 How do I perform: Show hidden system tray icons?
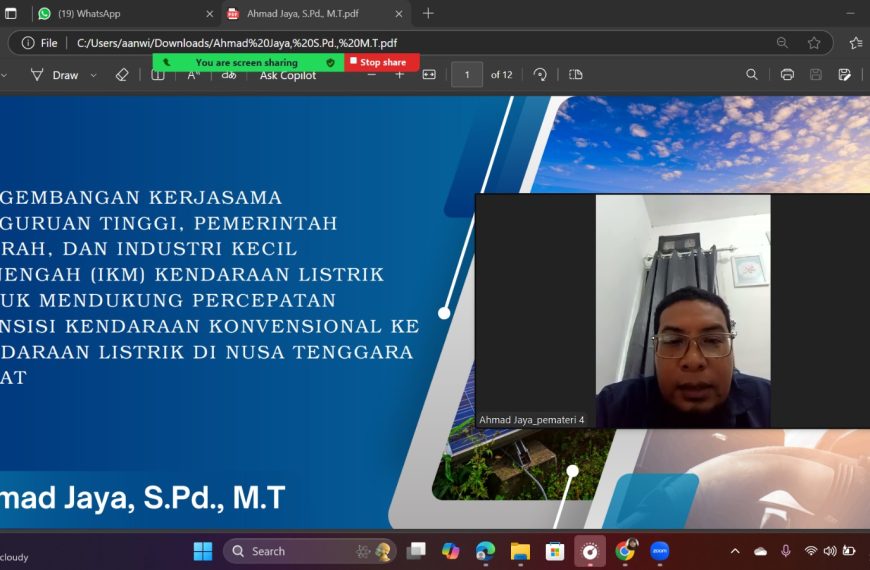point(735,551)
